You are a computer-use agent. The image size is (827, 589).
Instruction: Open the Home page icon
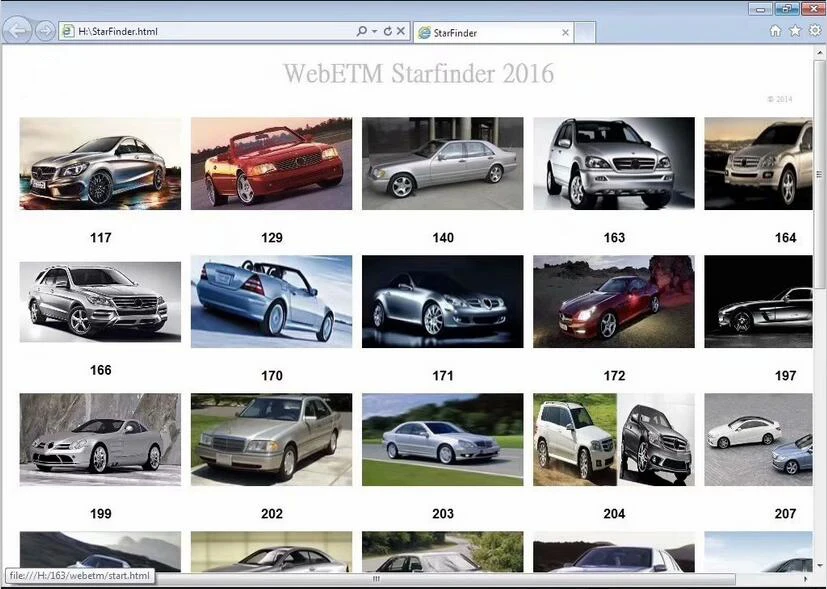pos(775,31)
